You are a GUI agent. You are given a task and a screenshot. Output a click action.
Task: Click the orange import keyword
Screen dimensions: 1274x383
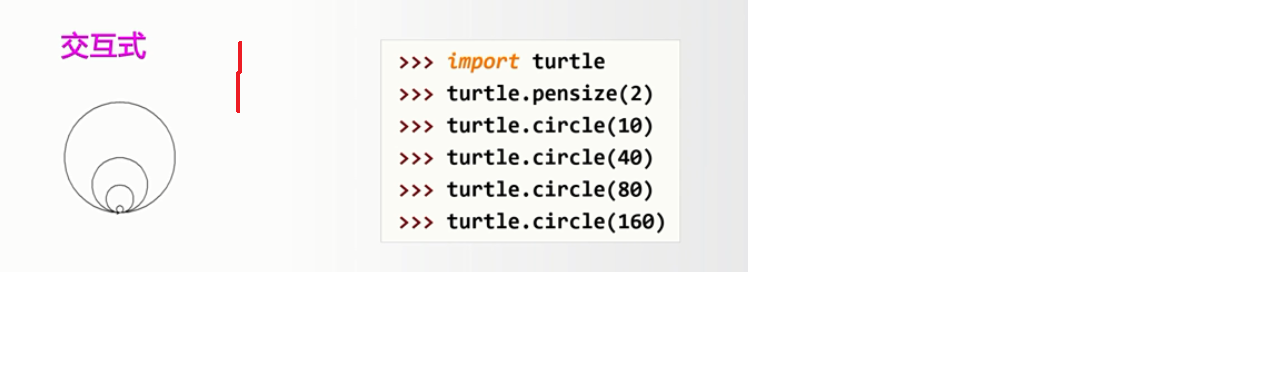tap(483, 62)
